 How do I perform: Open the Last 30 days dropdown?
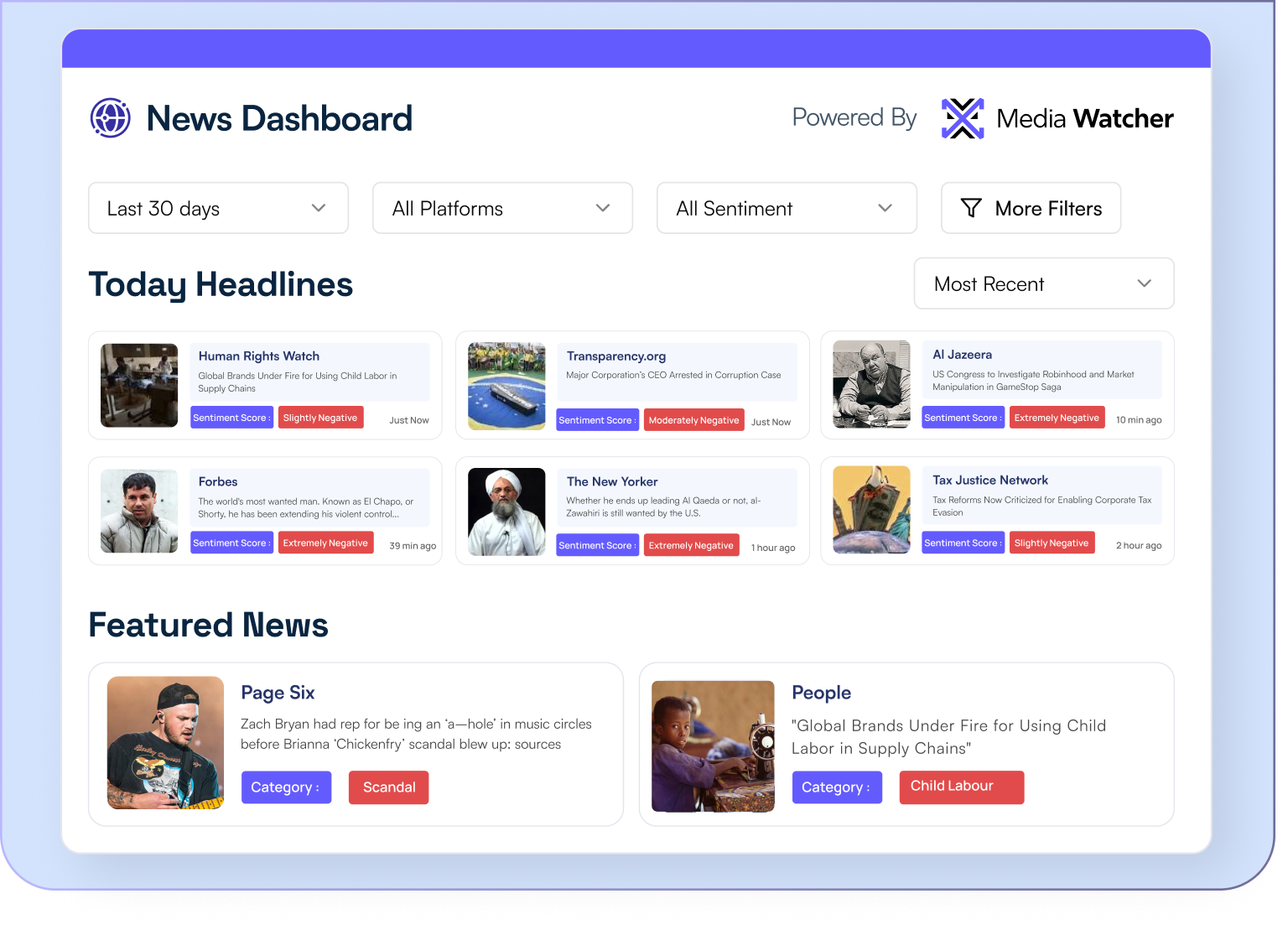click(x=219, y=208)
